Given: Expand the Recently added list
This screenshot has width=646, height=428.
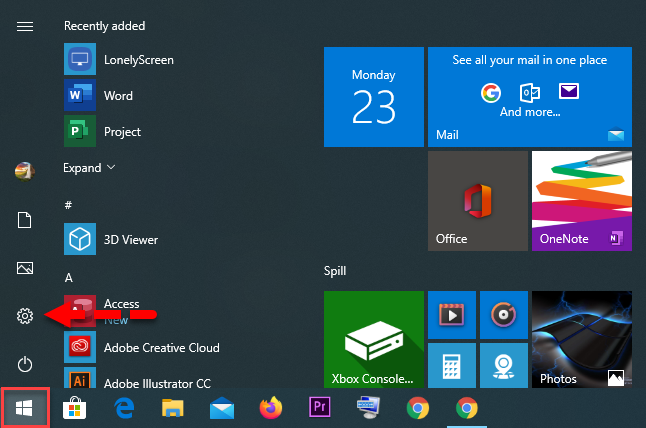Looking at the screenshot, I should 89,168.
